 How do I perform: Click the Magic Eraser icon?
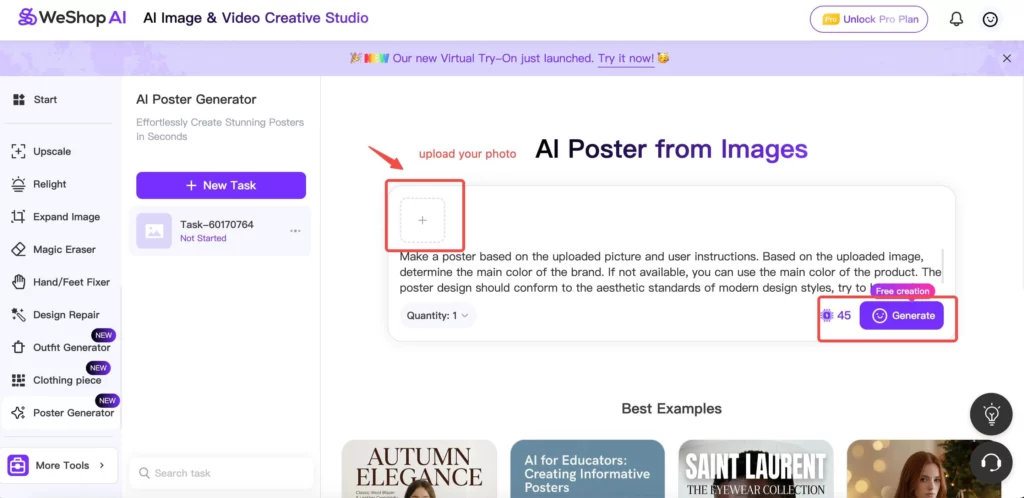pyautogui.click(x=18, y=249)
